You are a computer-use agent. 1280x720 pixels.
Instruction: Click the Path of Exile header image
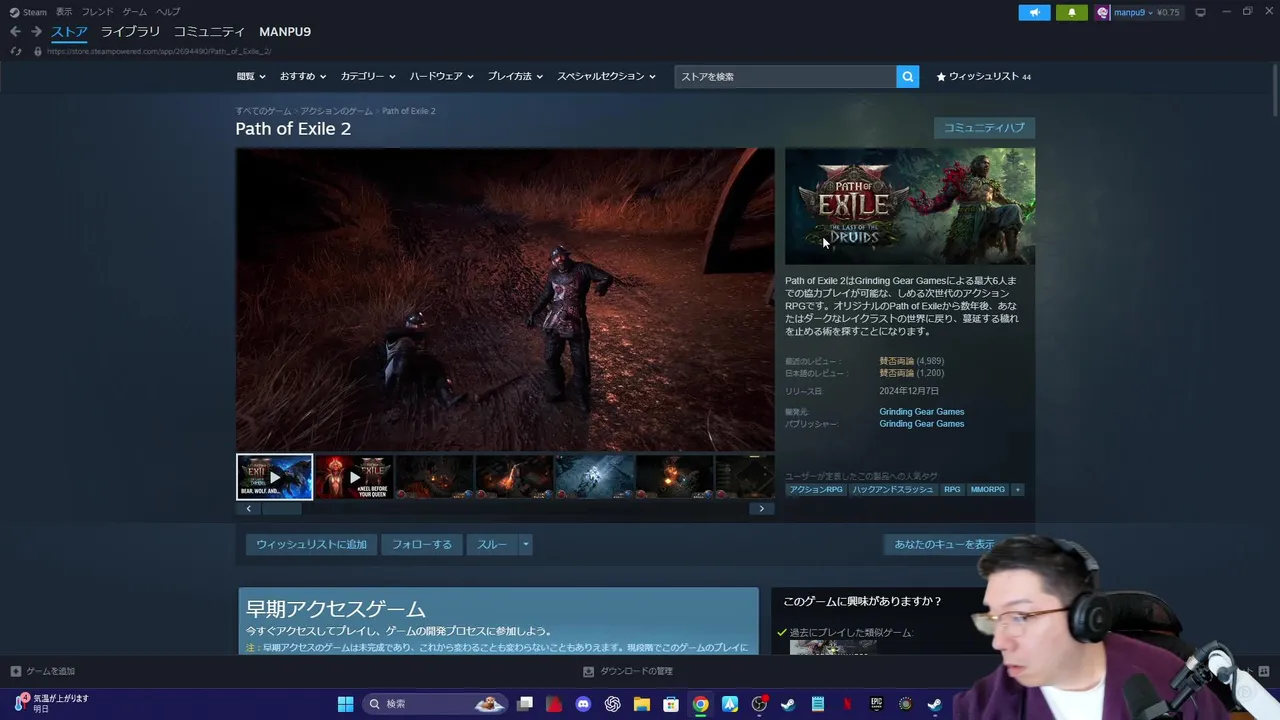pos(910,206)
